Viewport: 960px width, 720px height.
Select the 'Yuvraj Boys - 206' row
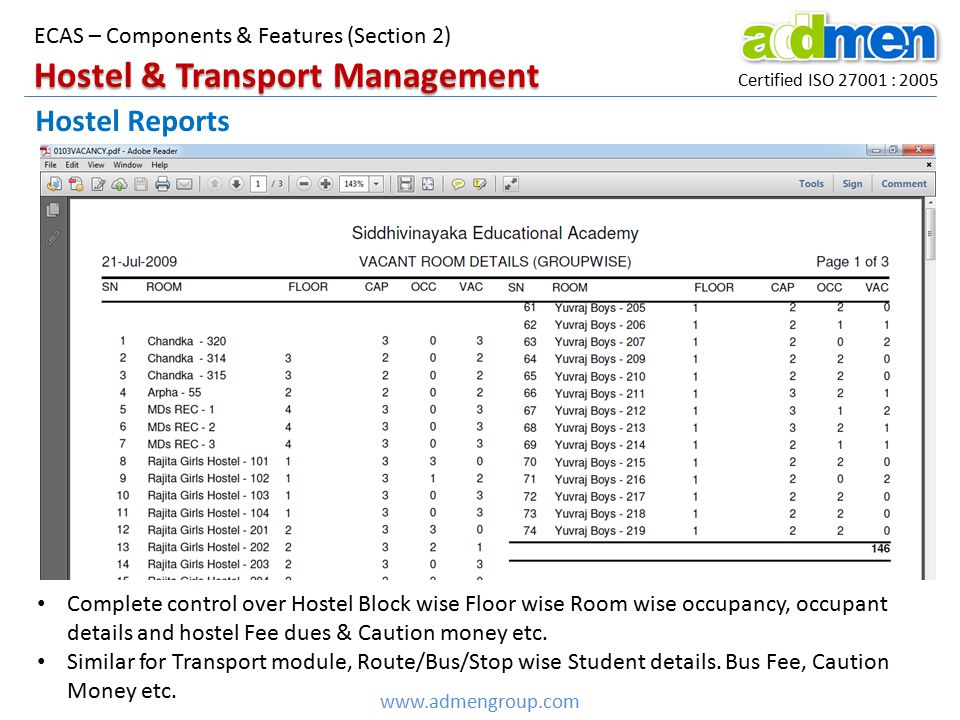coord(707,325)
